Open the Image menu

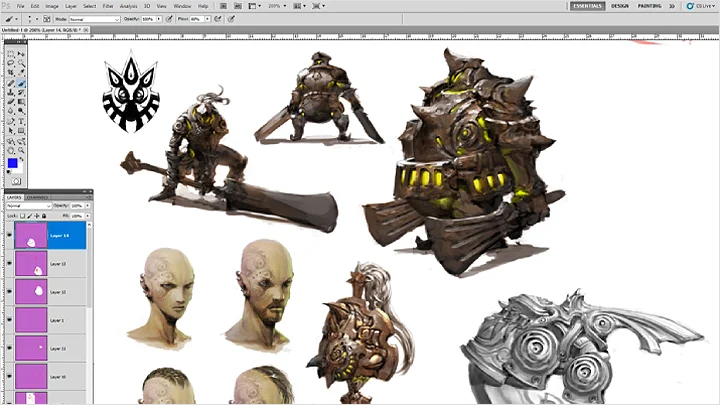52,6
